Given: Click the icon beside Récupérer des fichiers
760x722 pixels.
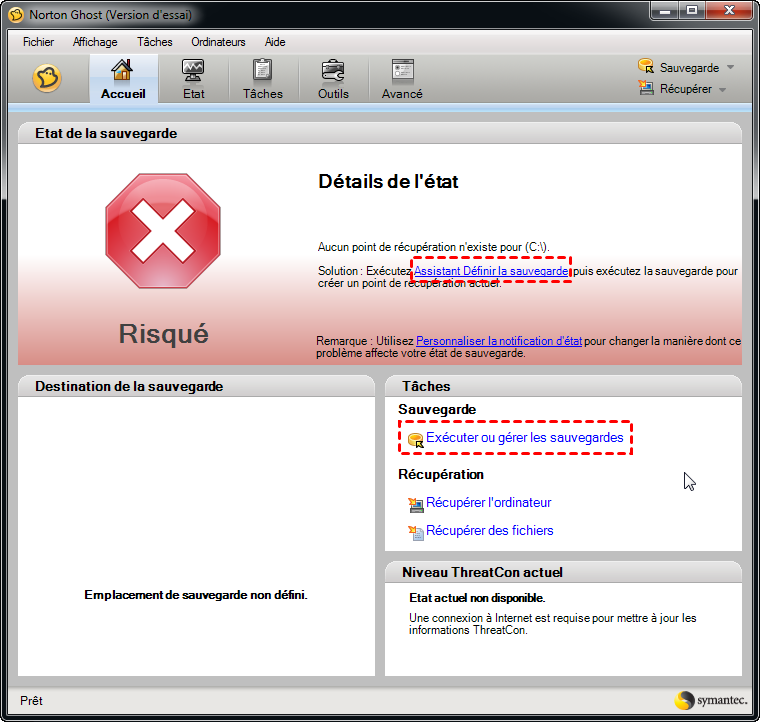Looking at the screenshot, I should [x=415, y=533].
